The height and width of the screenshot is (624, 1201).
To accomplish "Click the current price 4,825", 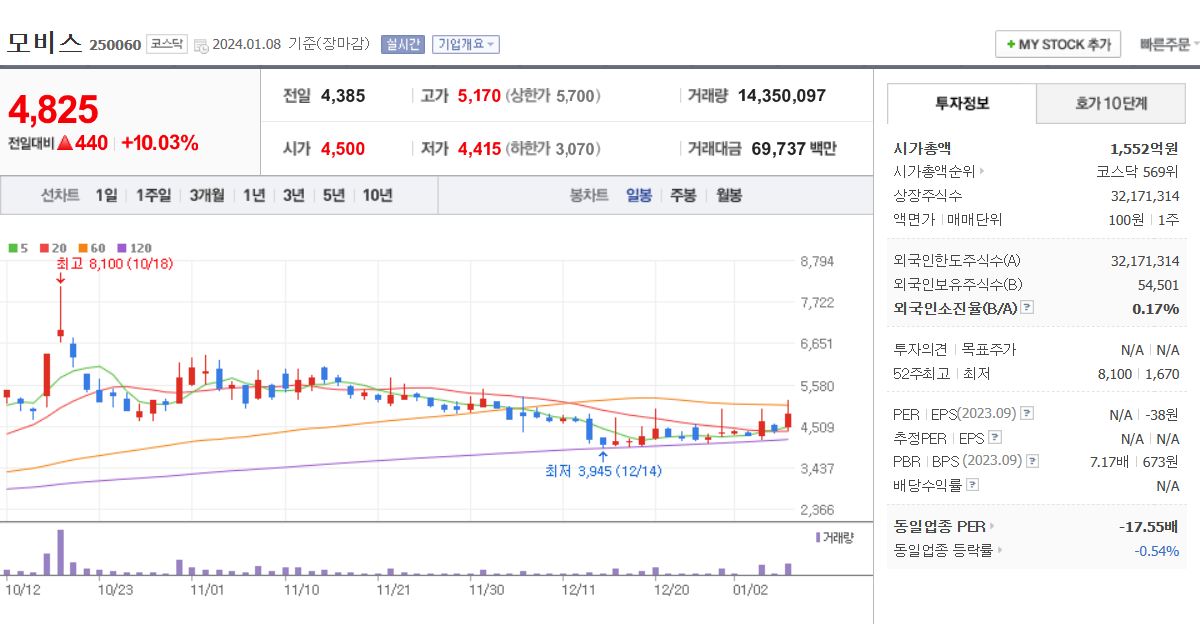I will (53, 110).
